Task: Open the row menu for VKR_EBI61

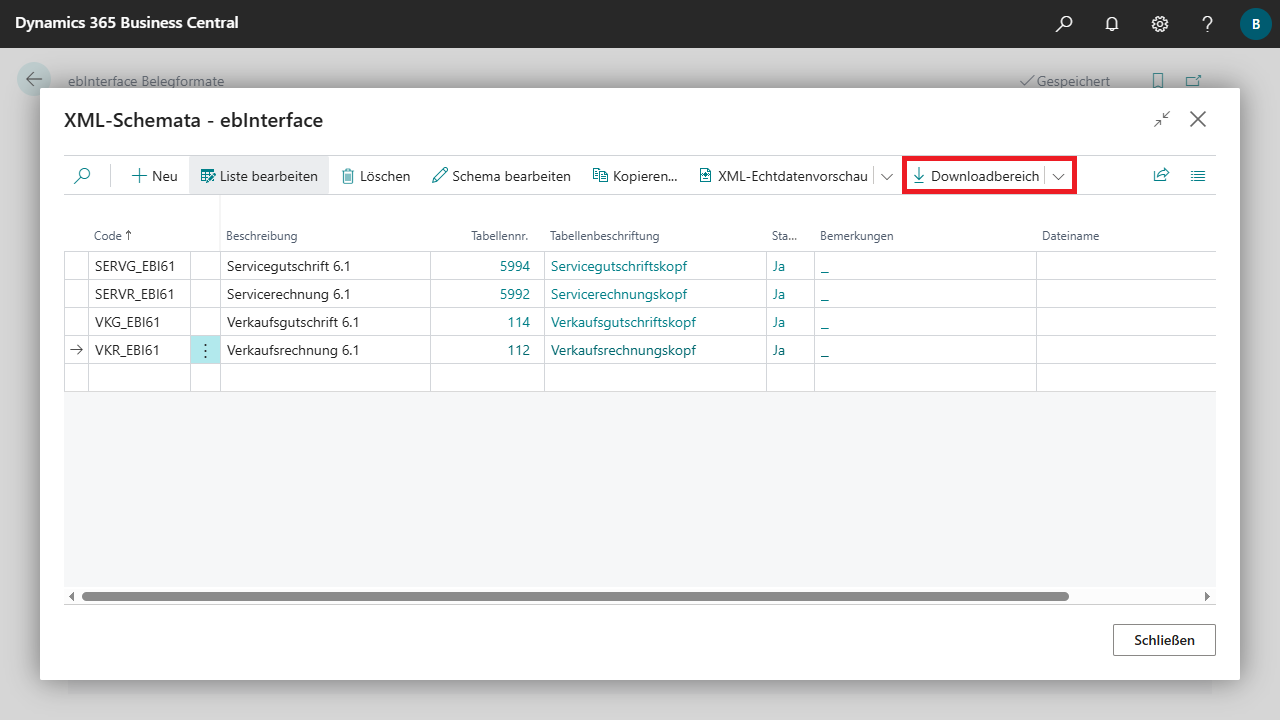Action: click(205, 350)
